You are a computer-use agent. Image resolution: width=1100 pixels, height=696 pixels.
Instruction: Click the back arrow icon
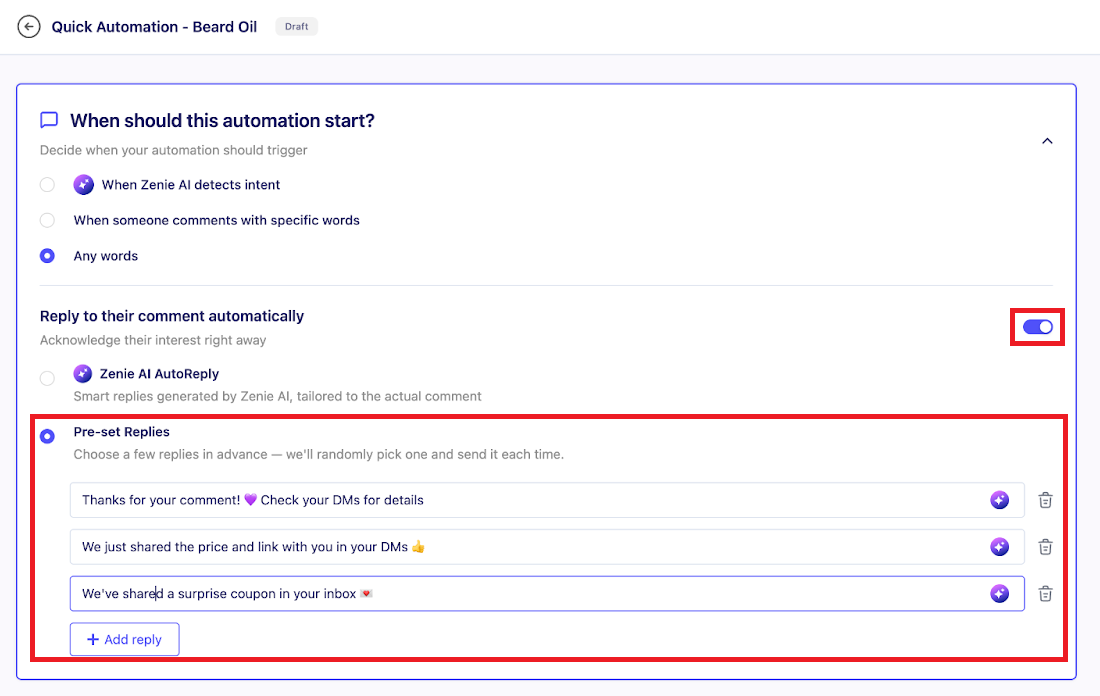click(x=29, y=27)
